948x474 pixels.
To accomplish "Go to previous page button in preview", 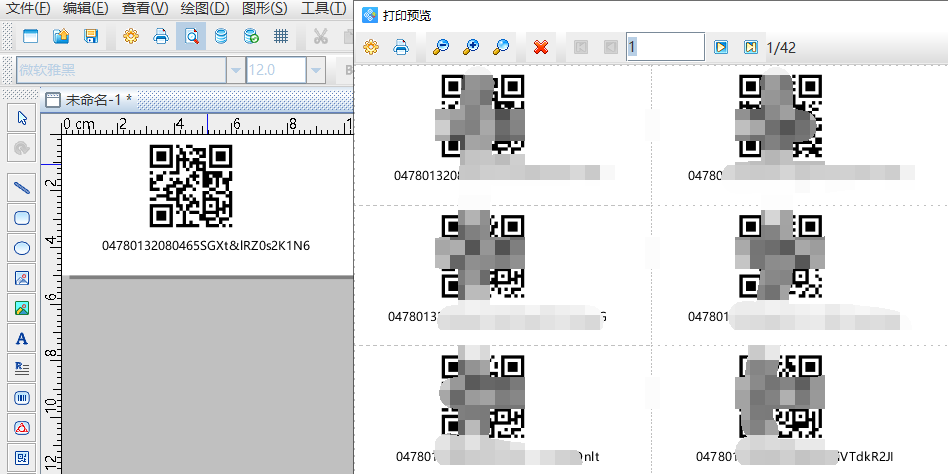I will point(611,47).
